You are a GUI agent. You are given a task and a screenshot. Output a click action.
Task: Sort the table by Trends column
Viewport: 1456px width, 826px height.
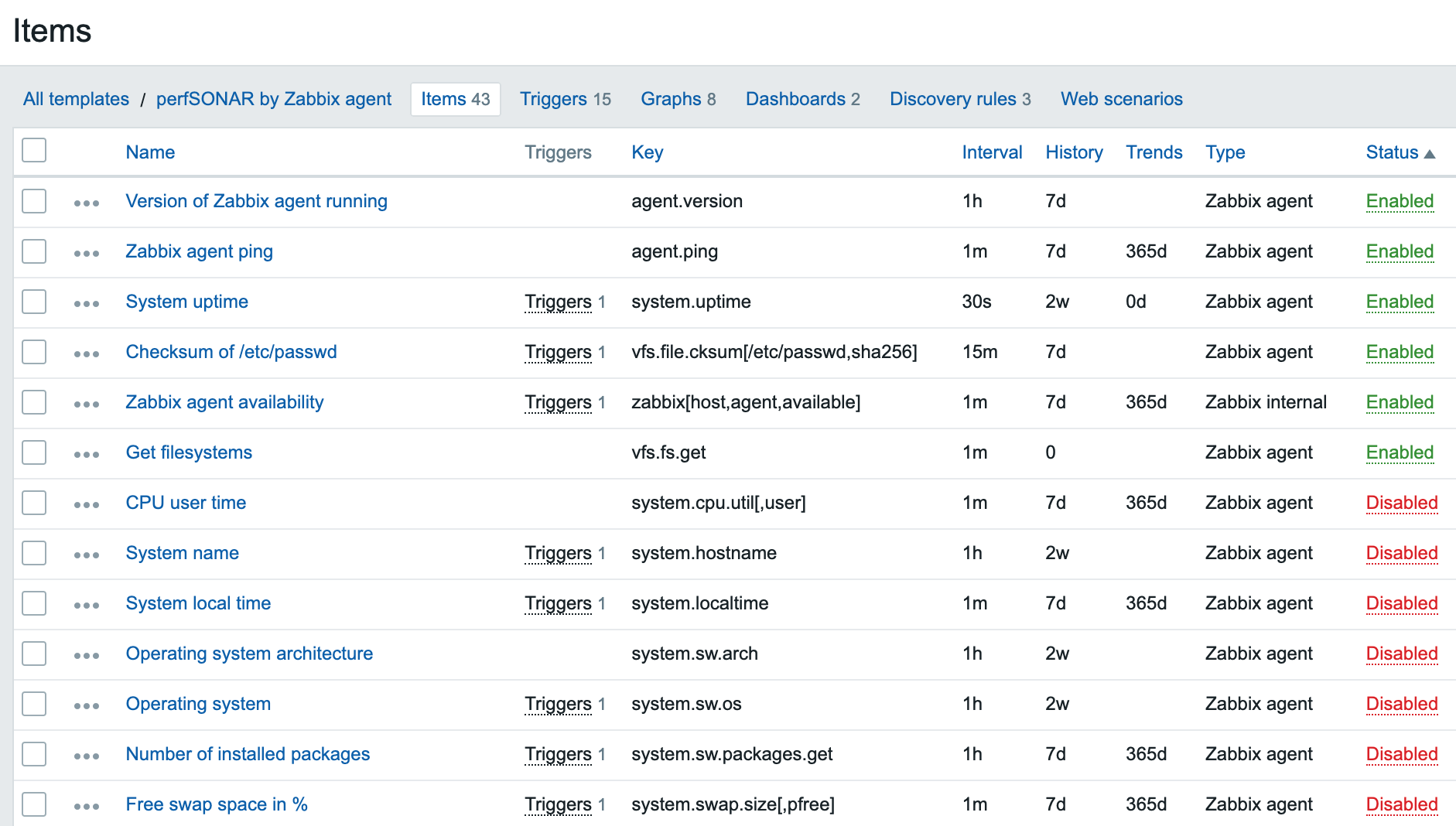[1154, 152]
